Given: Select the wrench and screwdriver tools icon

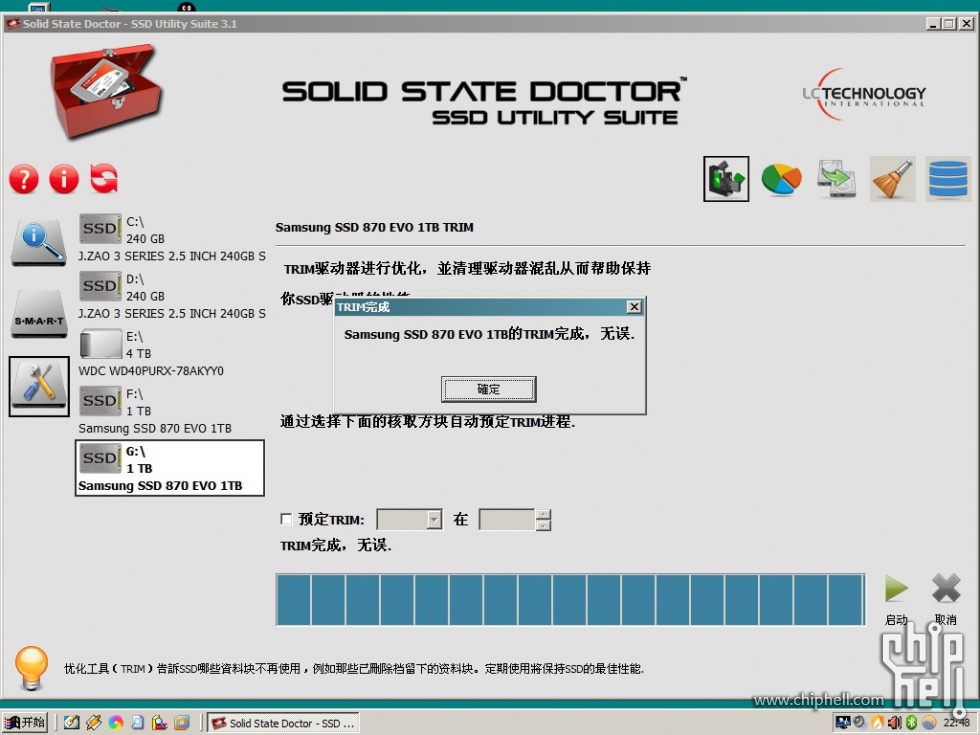Looking at the screenshot, I should point(39,386).
